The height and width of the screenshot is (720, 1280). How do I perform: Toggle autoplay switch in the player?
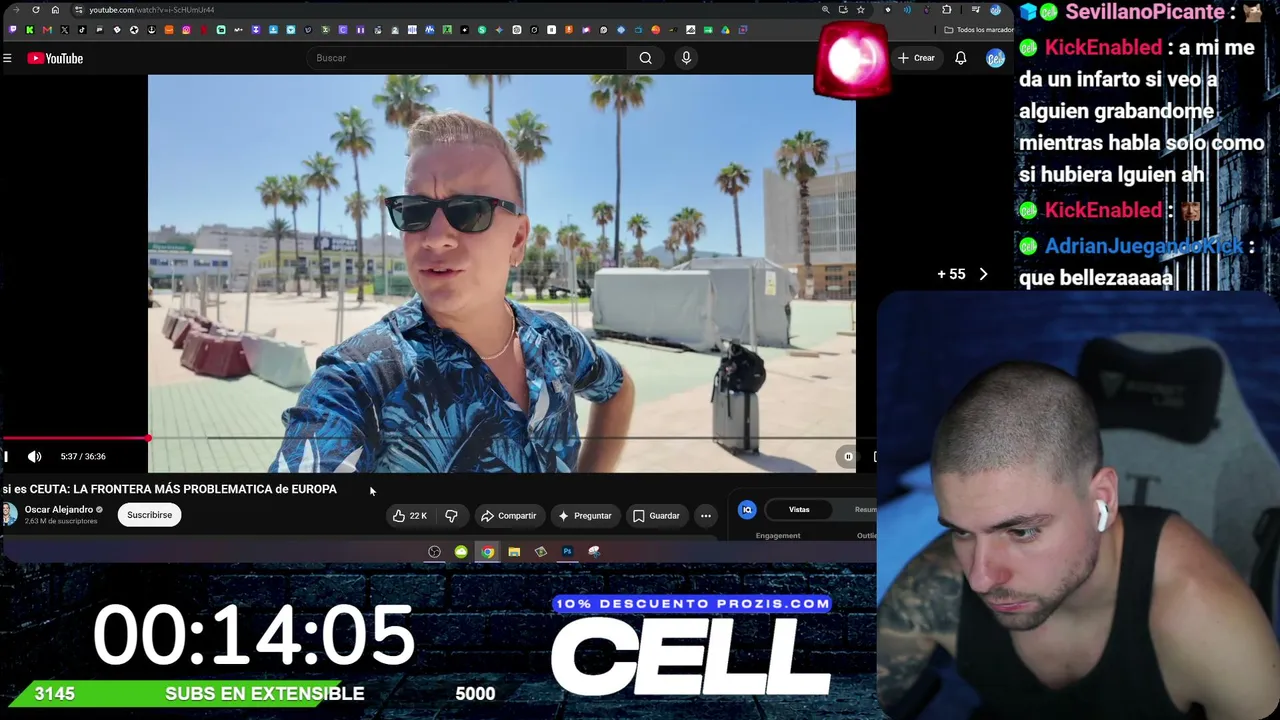848,457
